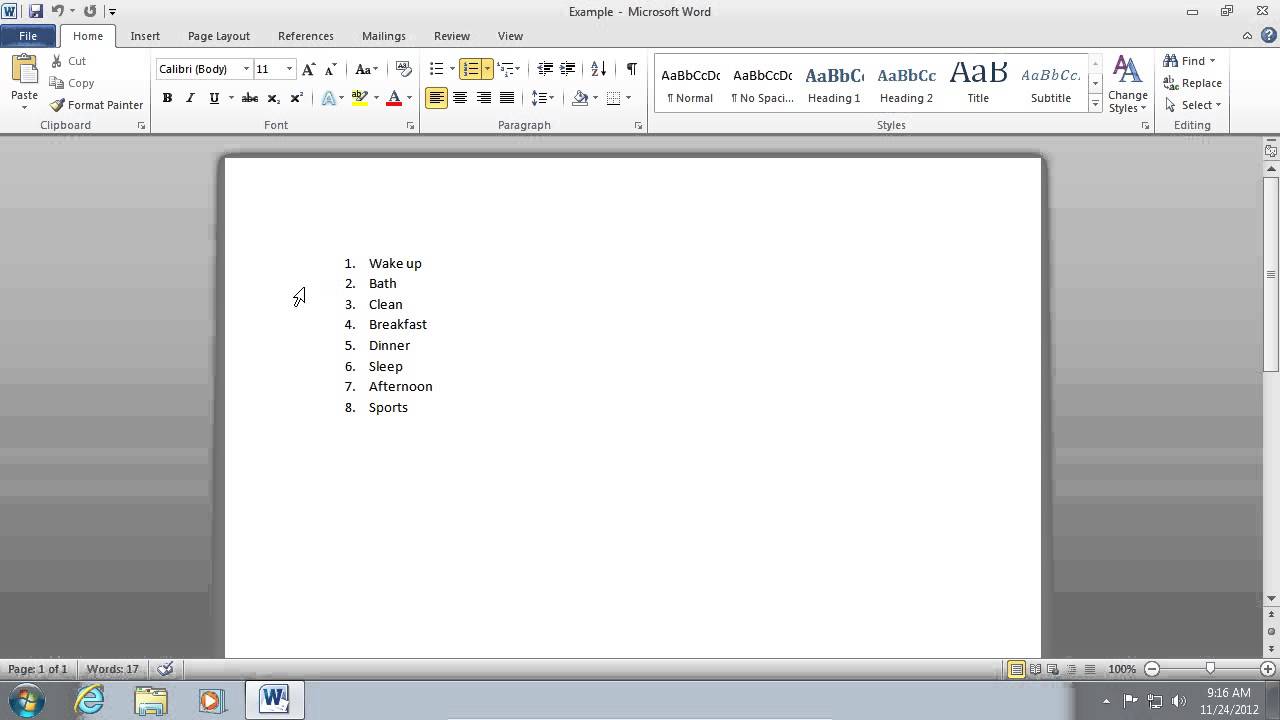Expand the Styles gallery

[1096, 104]
